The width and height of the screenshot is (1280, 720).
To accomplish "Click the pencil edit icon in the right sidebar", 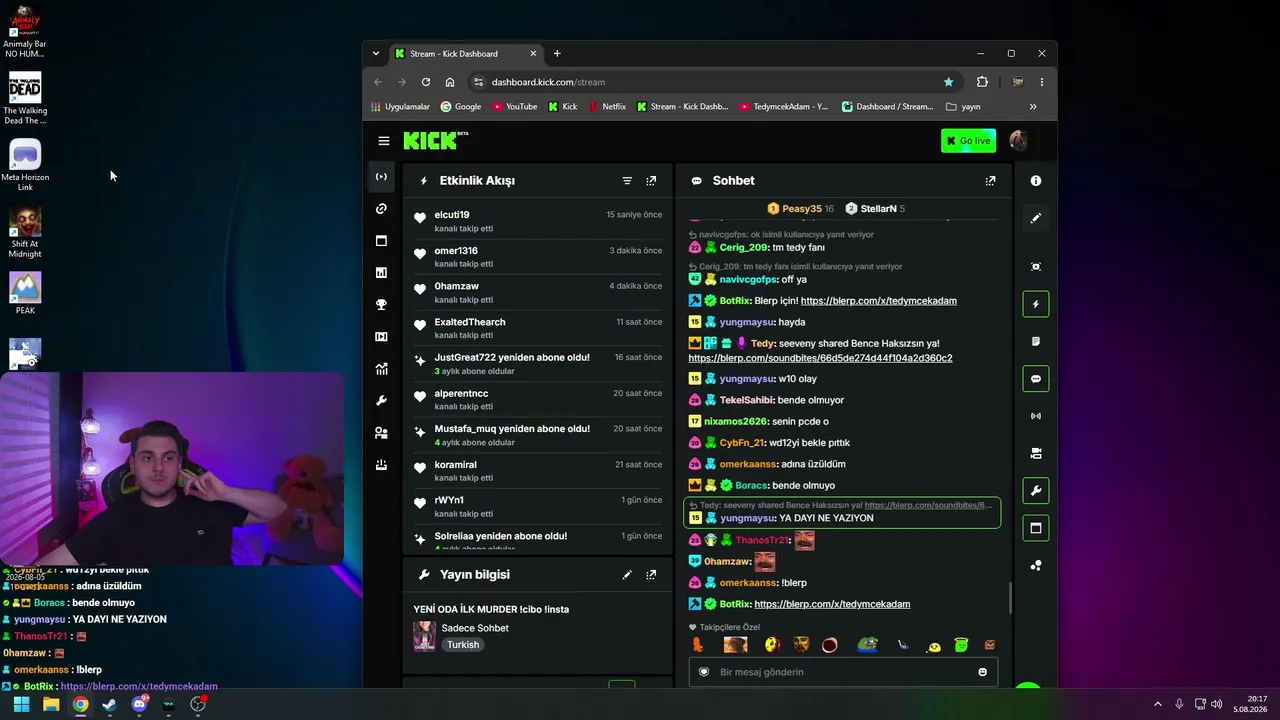I will 1036,218.
